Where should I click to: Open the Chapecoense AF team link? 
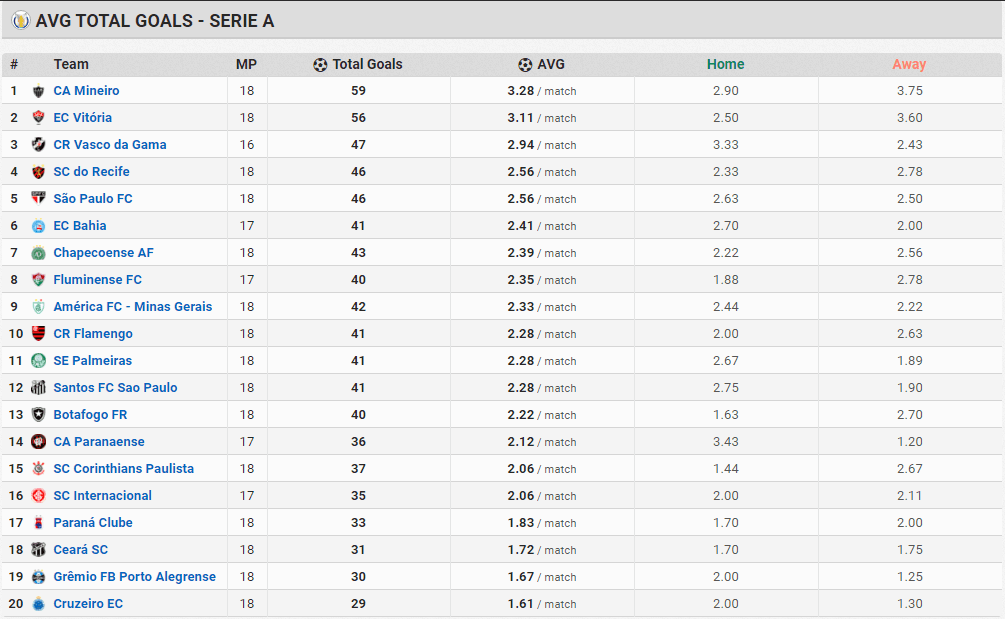pos(104,252)
